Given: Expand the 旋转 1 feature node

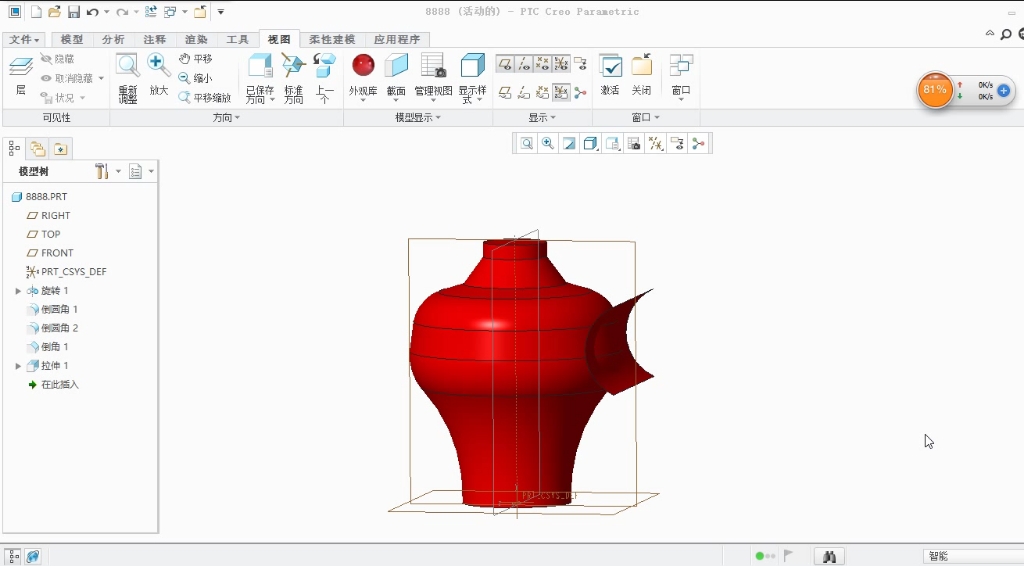Looking at the screenshot, I should pyautogui.click(x=18, y=291).
